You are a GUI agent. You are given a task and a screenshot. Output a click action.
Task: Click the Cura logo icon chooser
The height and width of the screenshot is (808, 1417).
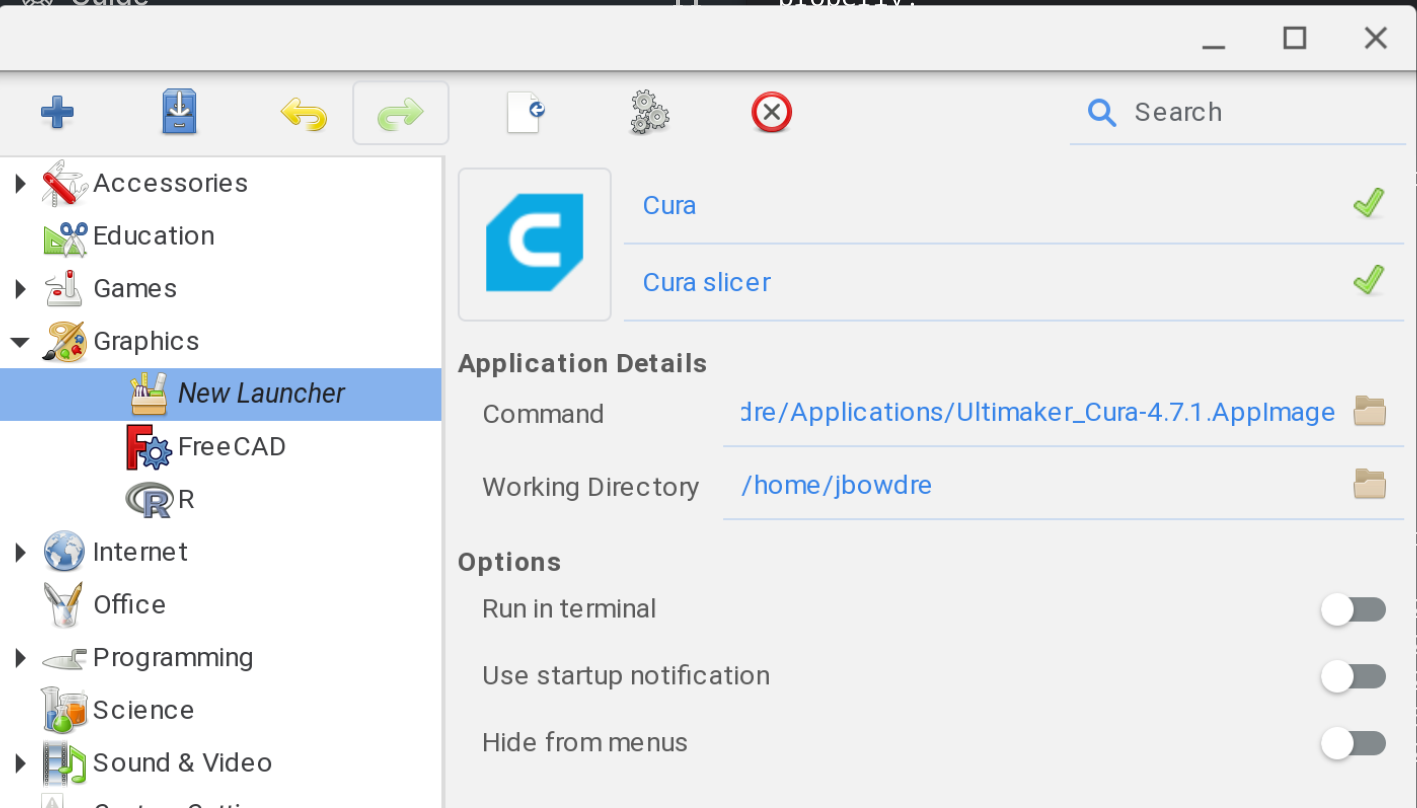pos(534,244)
